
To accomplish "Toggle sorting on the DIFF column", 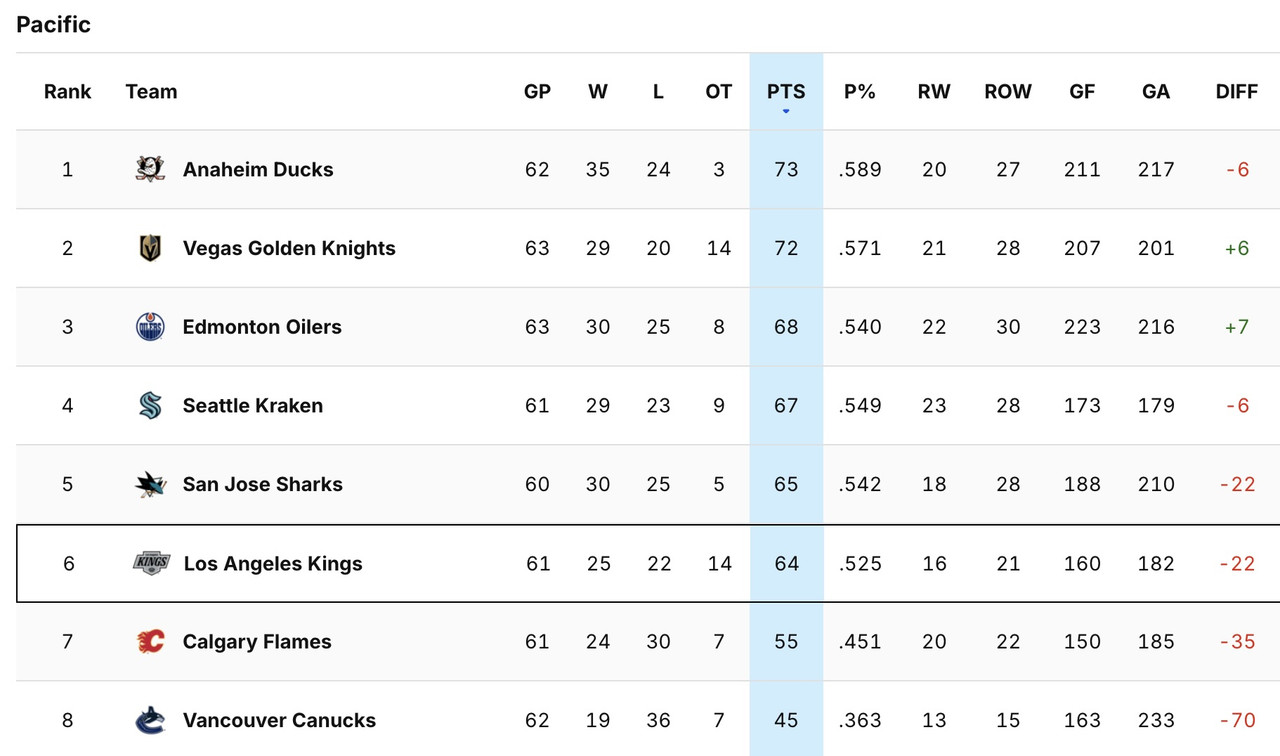I will (x=1236, y=91).
